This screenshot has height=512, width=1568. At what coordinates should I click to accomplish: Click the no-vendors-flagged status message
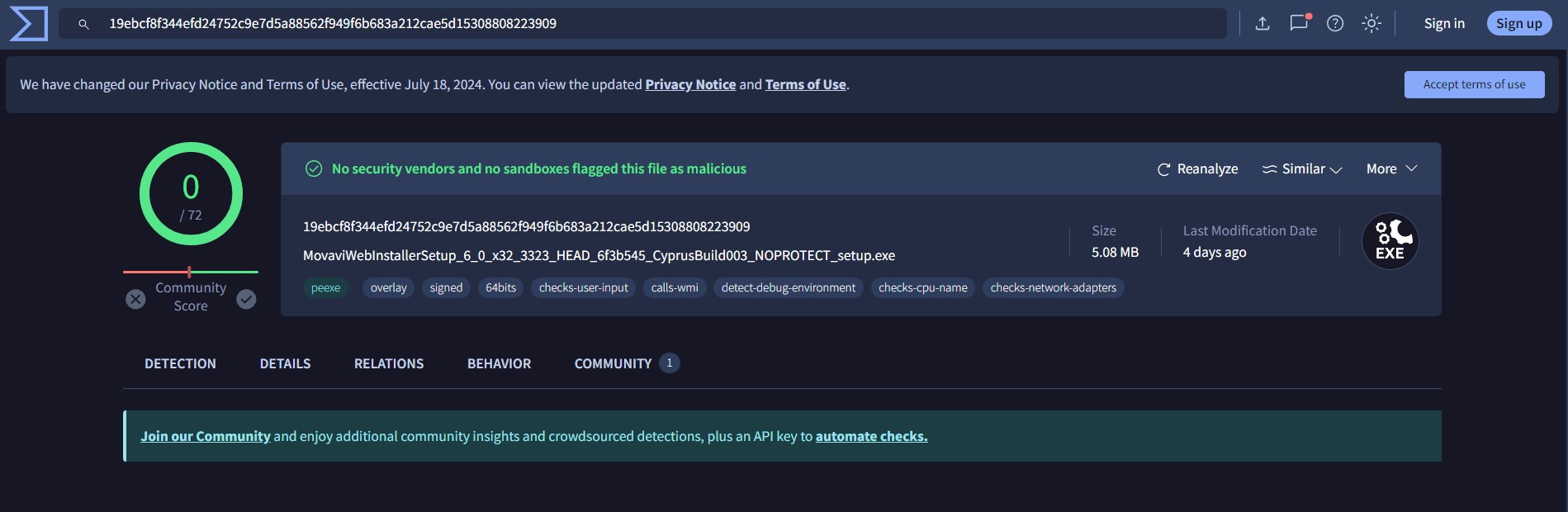539,168
